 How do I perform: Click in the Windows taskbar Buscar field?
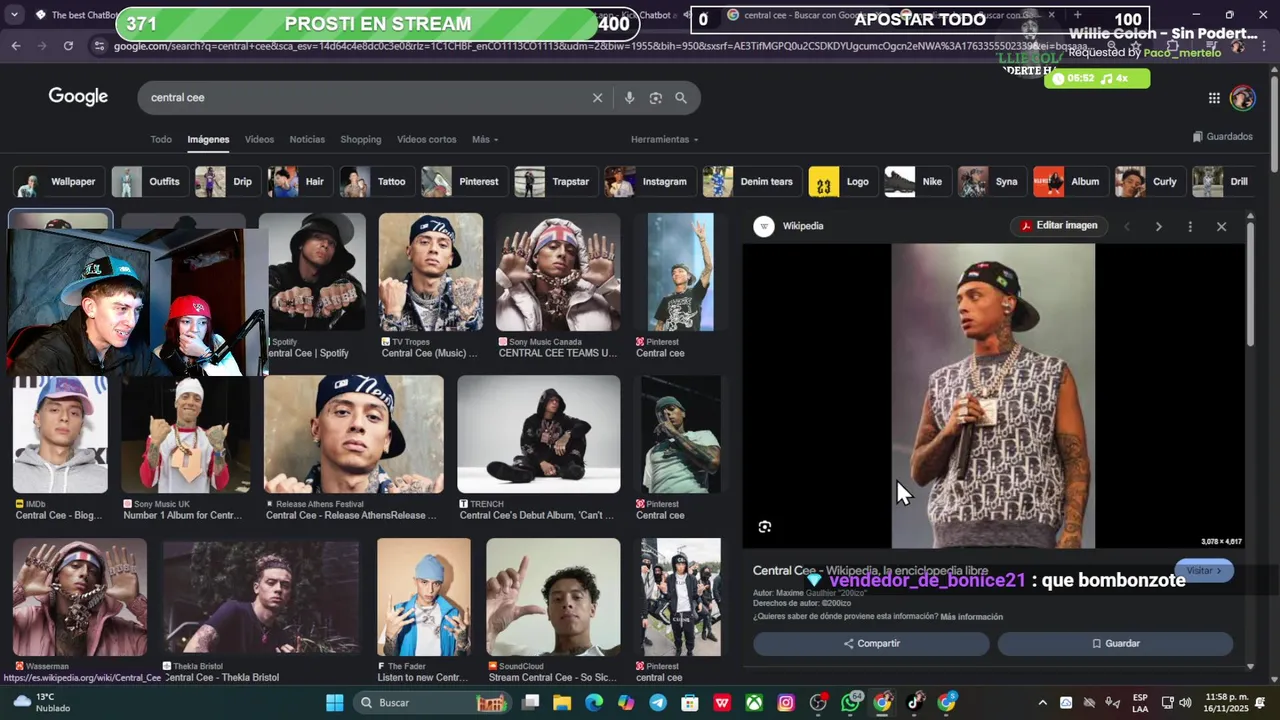[x=433, y=703]
